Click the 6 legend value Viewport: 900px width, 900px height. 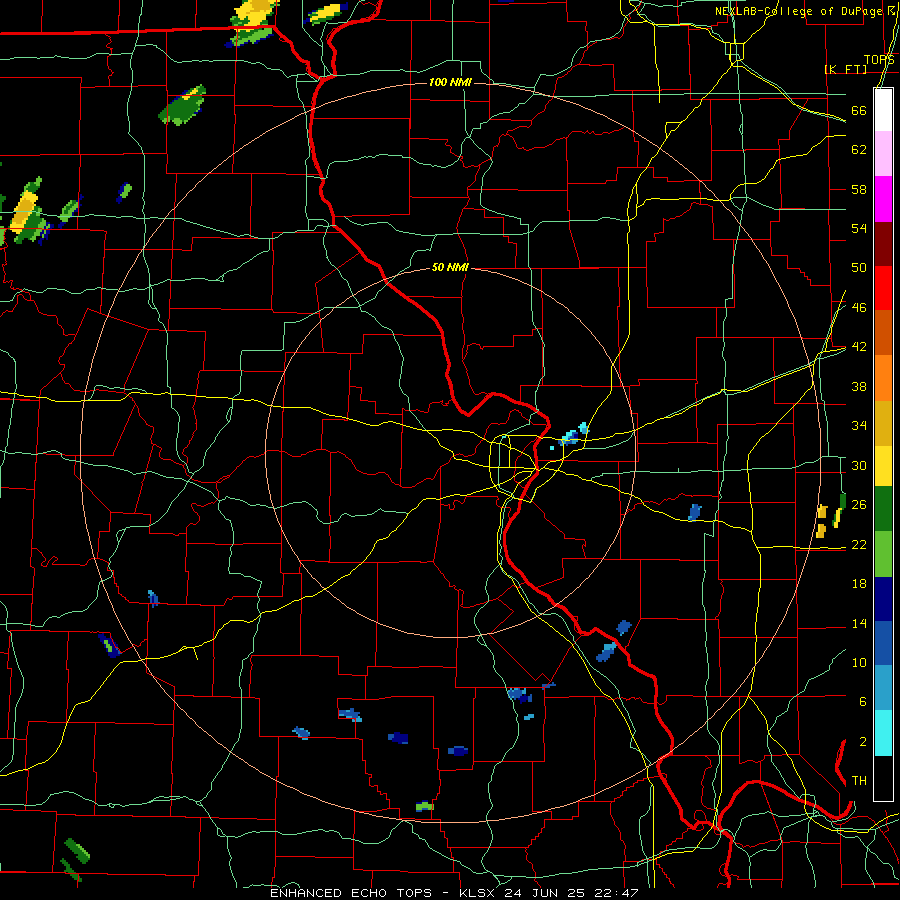point(862,702)
